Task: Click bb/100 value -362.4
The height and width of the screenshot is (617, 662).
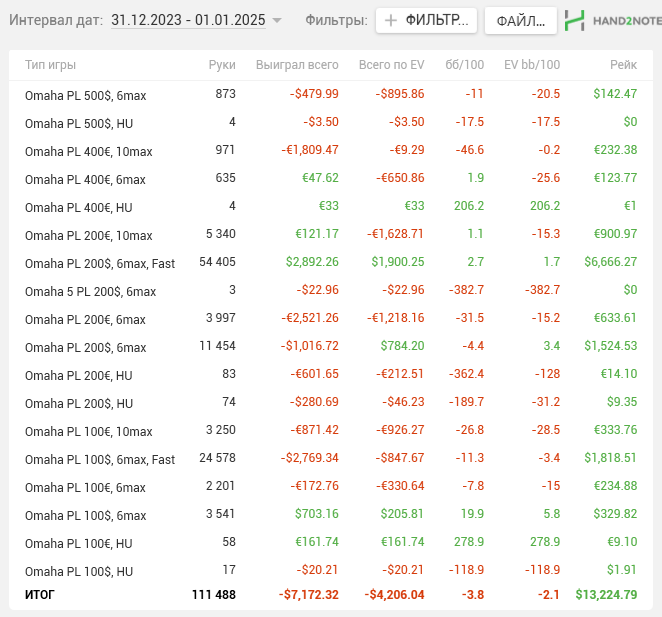Action: pyautogui.click(x=466, y=374)
